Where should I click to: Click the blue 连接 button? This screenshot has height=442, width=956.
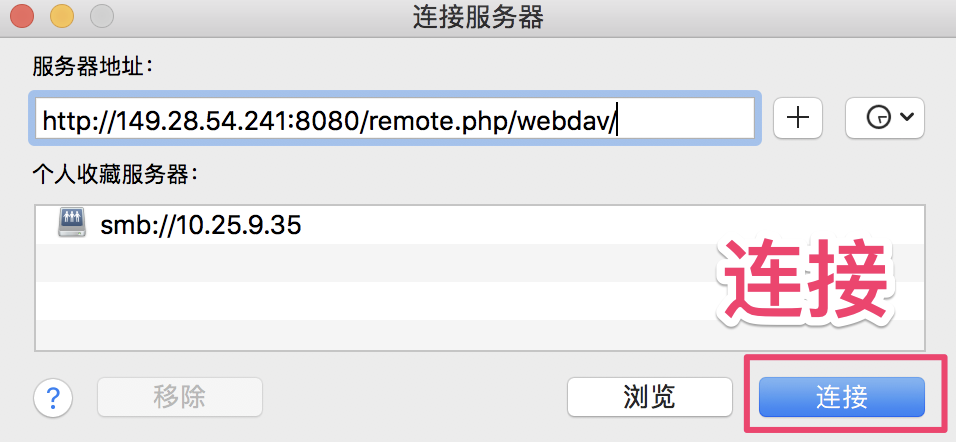click(841, 397)
